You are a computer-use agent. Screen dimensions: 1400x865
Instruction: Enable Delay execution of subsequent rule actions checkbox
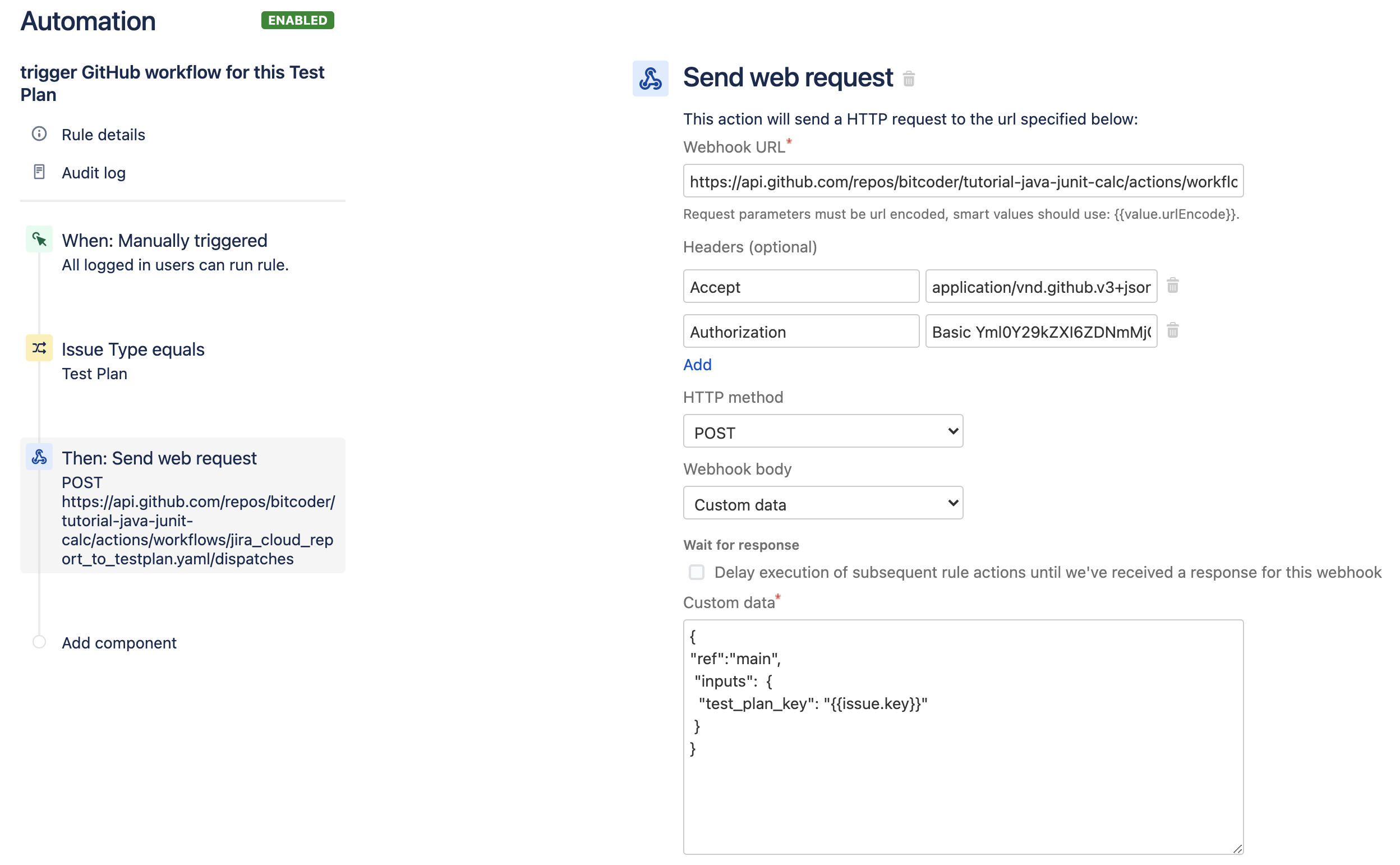point(697,572)
